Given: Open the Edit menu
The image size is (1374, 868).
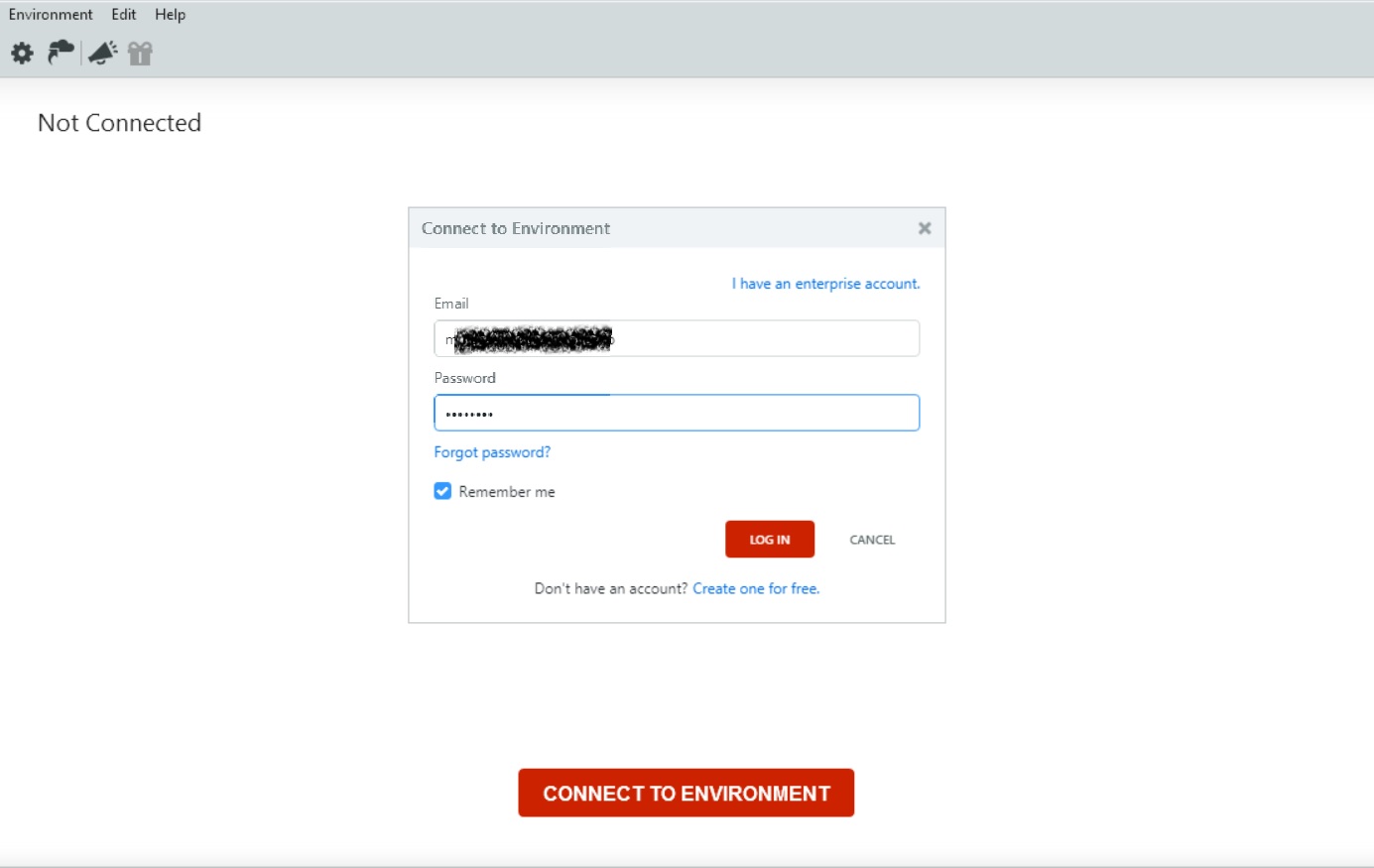Looking at the screenshot, I should coord(124,14).
